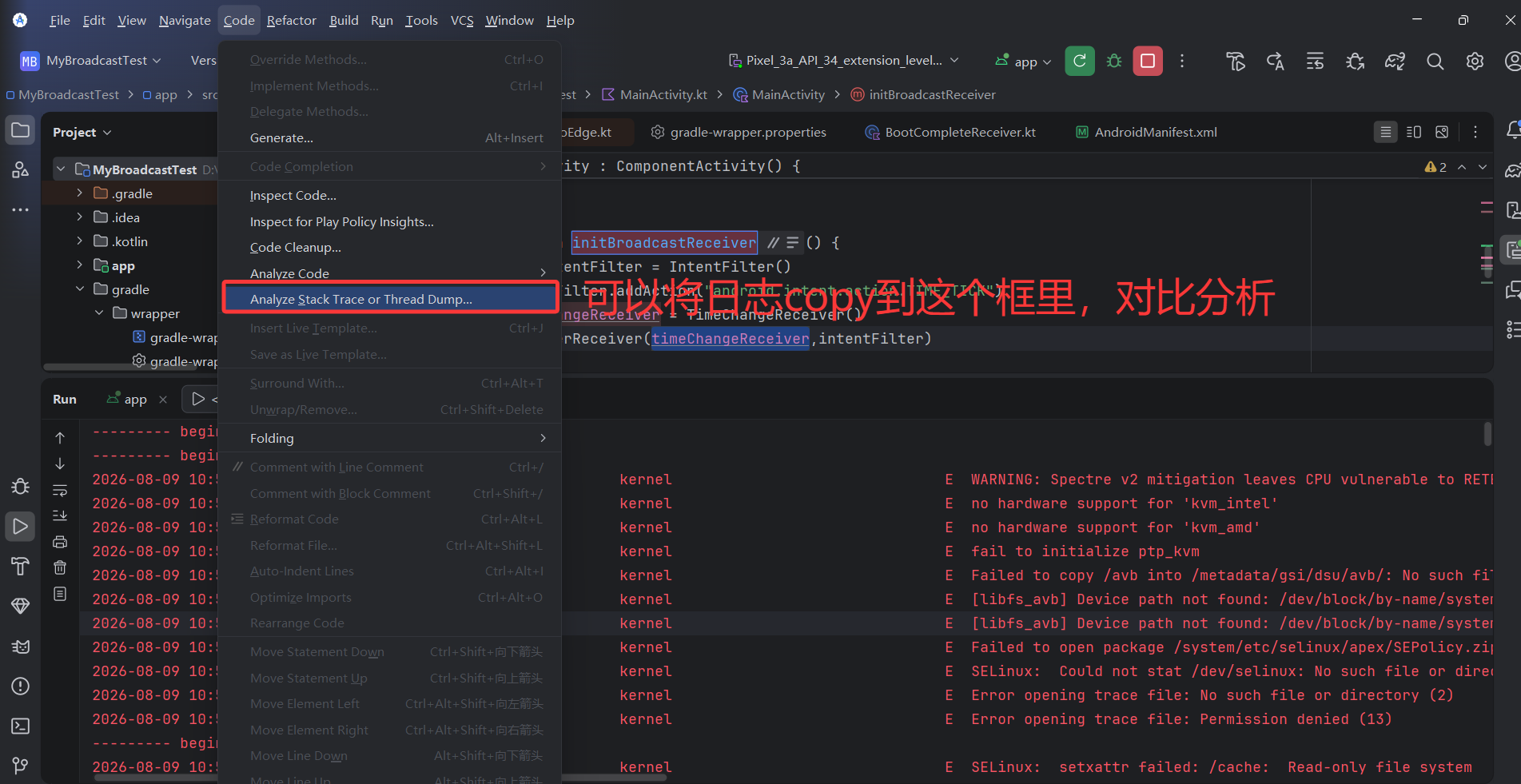This screenshot has height=784, width=1521.
Task: Open the Notifications bell icon
Action: coord(1512,130)
